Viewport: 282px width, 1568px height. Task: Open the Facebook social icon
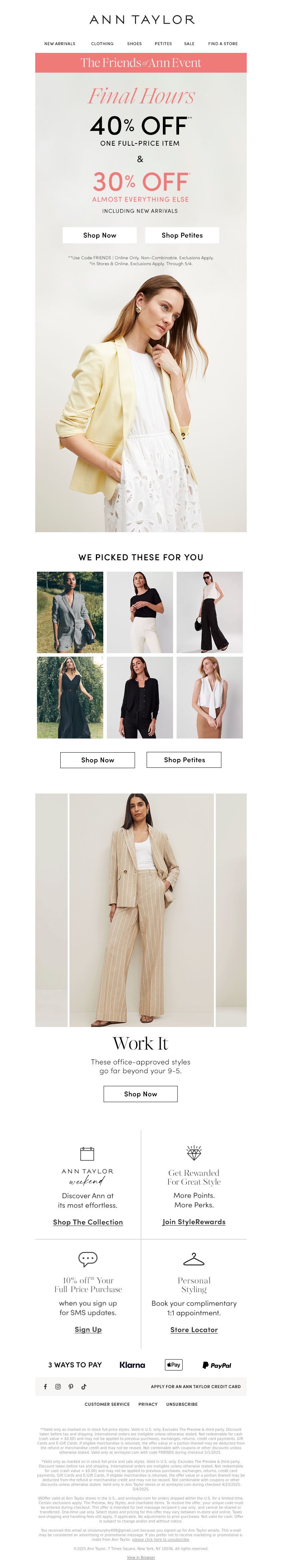click(45, 1386)
